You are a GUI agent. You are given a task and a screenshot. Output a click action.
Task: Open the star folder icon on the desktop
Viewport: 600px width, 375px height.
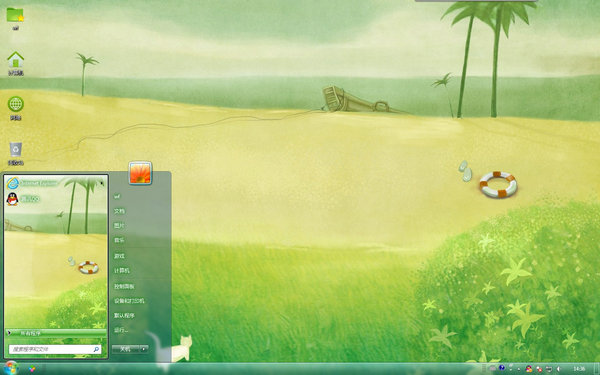click(x=15, y=19)
